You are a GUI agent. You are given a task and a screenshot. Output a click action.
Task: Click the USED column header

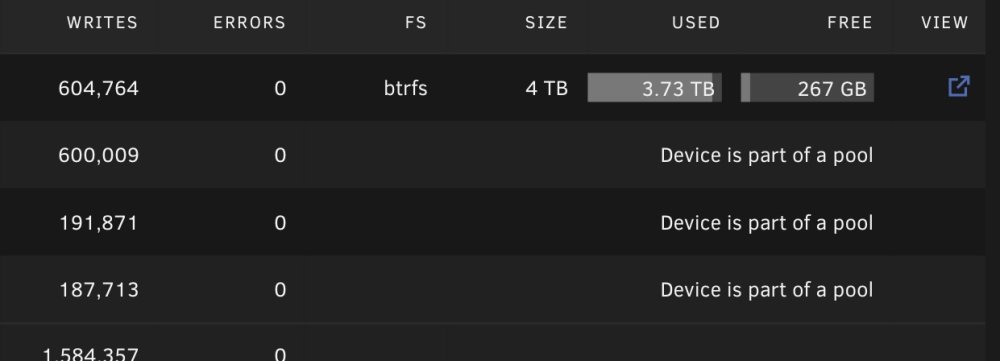696,23
